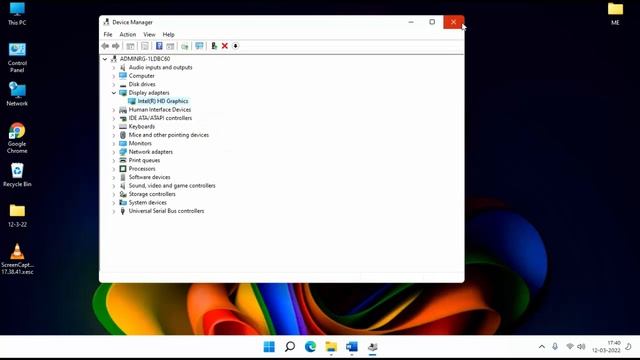Click the Scan for hardware changes monitor icon
Screen dimensions: 640x360
point(199,46)
